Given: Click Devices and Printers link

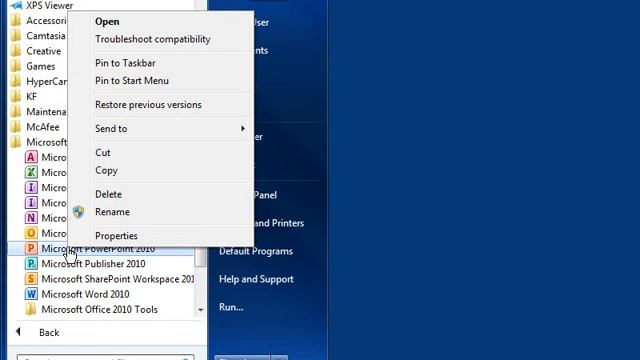Looking at the screenshot, I should coord(278,223).
